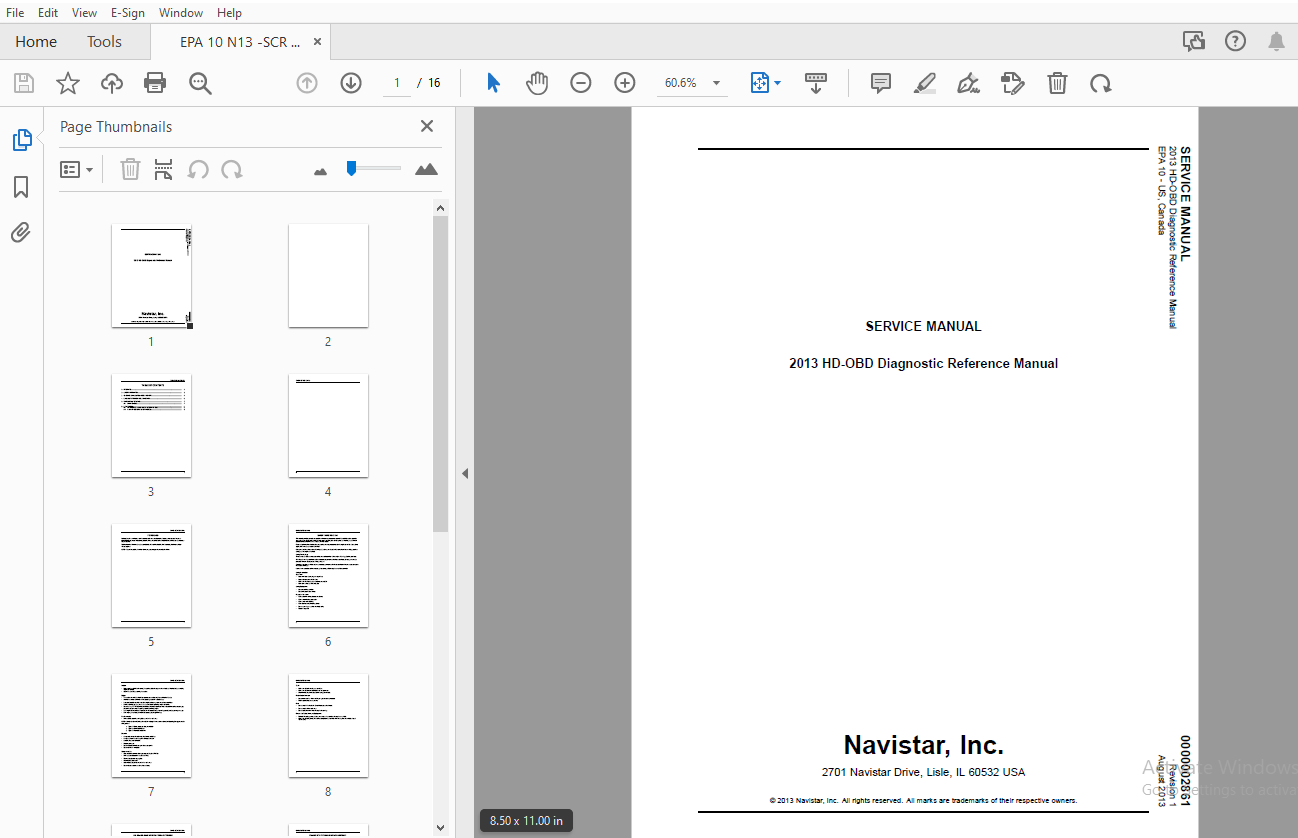Select the page 5 thumbnail
The width and height of the screenshot is (1298, 838).
151,576
